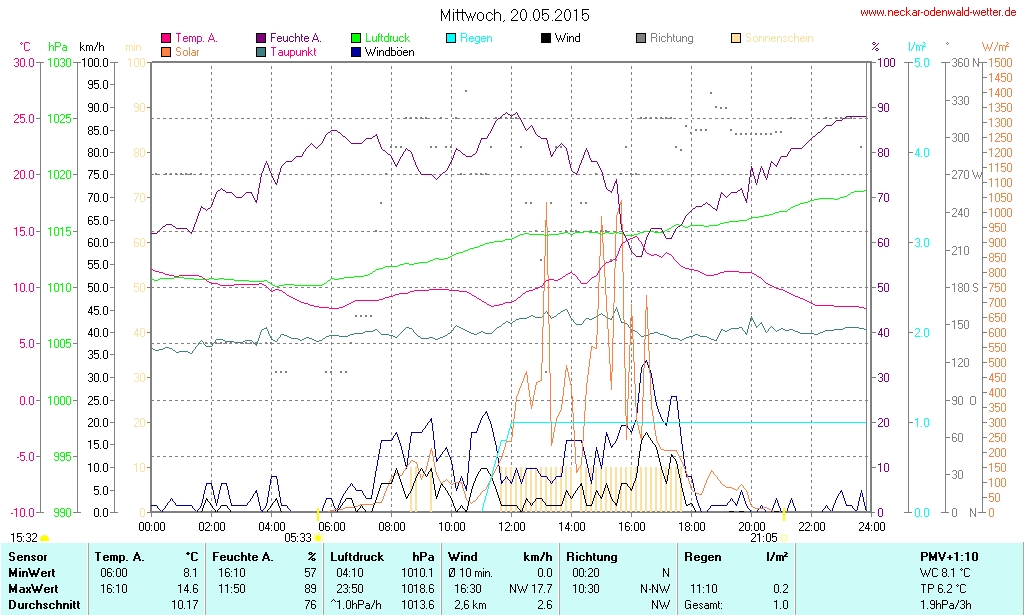Click the gray Richtung legend swatch
The image size is (1024, 615).
(641, 39)
